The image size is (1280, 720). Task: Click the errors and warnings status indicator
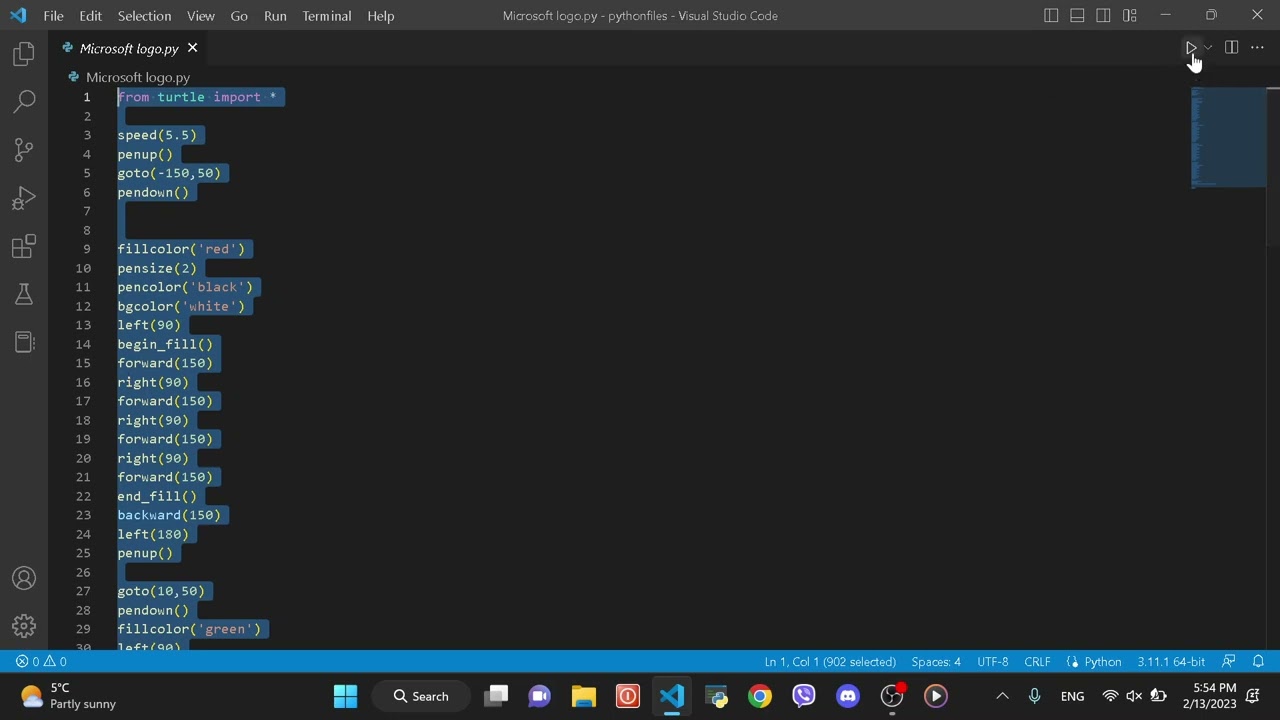(x=41, y=661)
